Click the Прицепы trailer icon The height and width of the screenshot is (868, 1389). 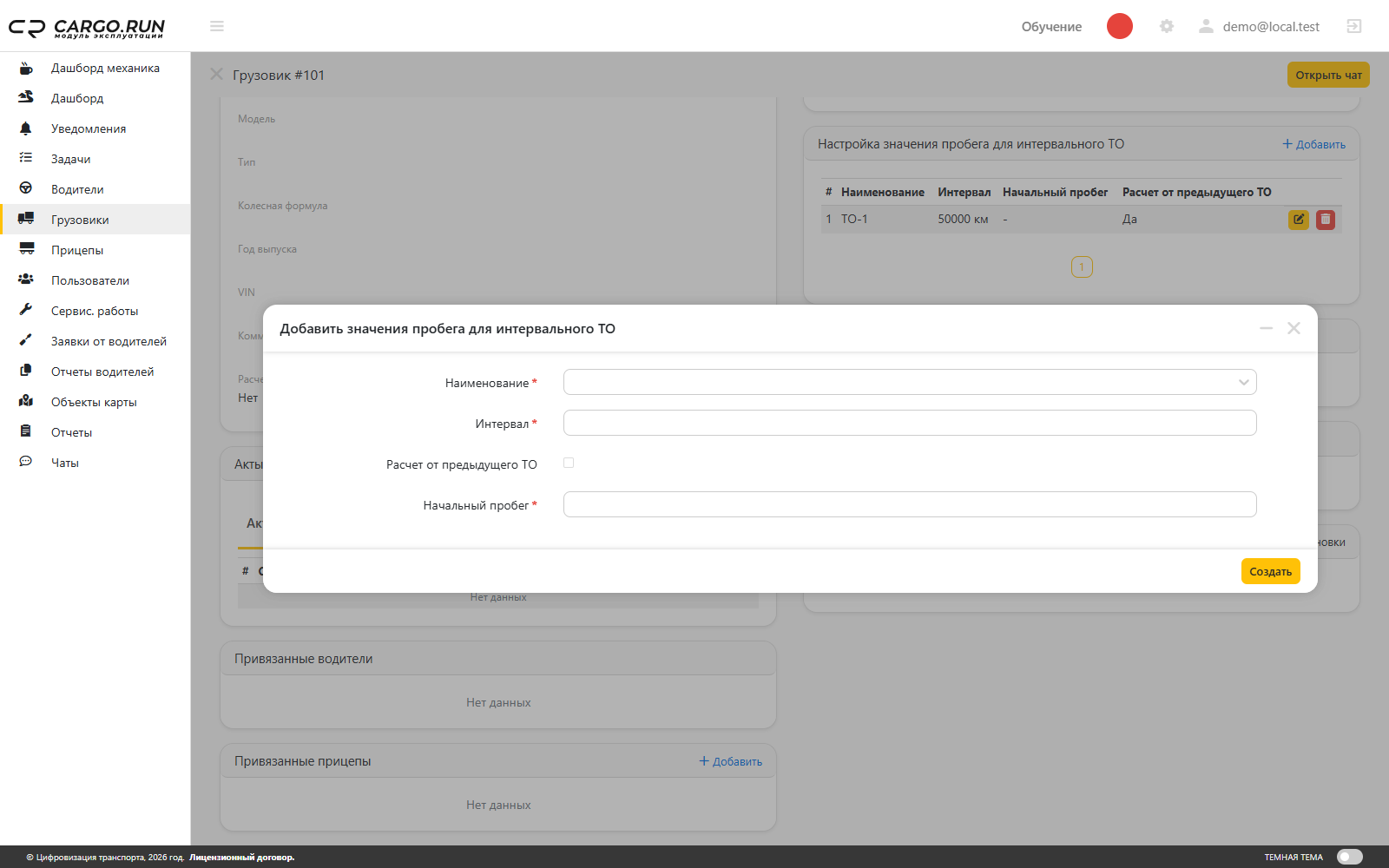click(x=26, y=249)
